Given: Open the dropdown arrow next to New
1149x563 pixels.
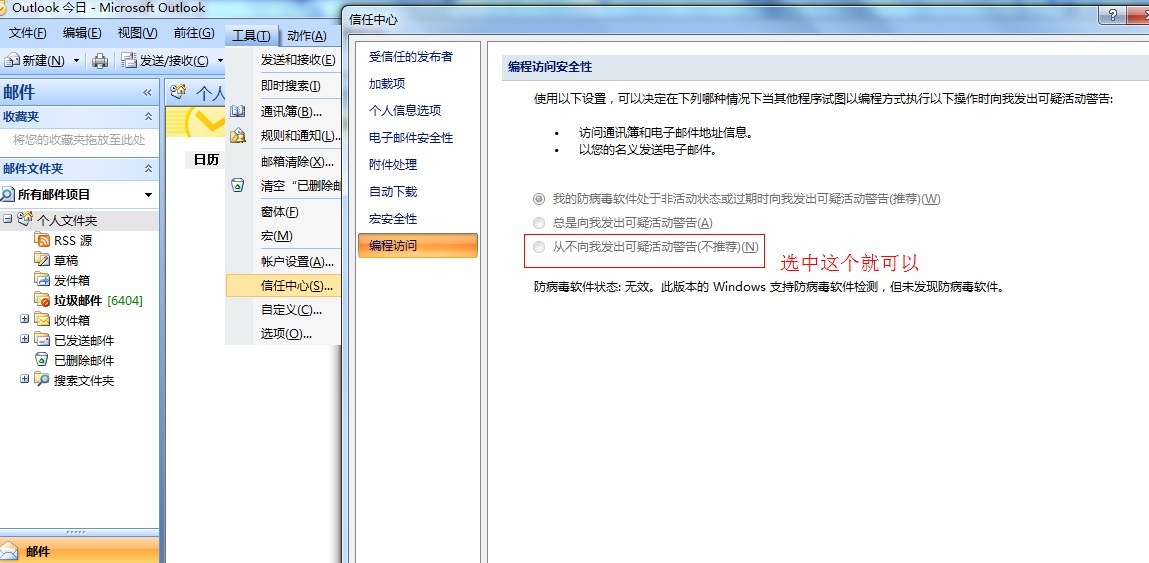Looking at the screenshot, I should 76,61.
